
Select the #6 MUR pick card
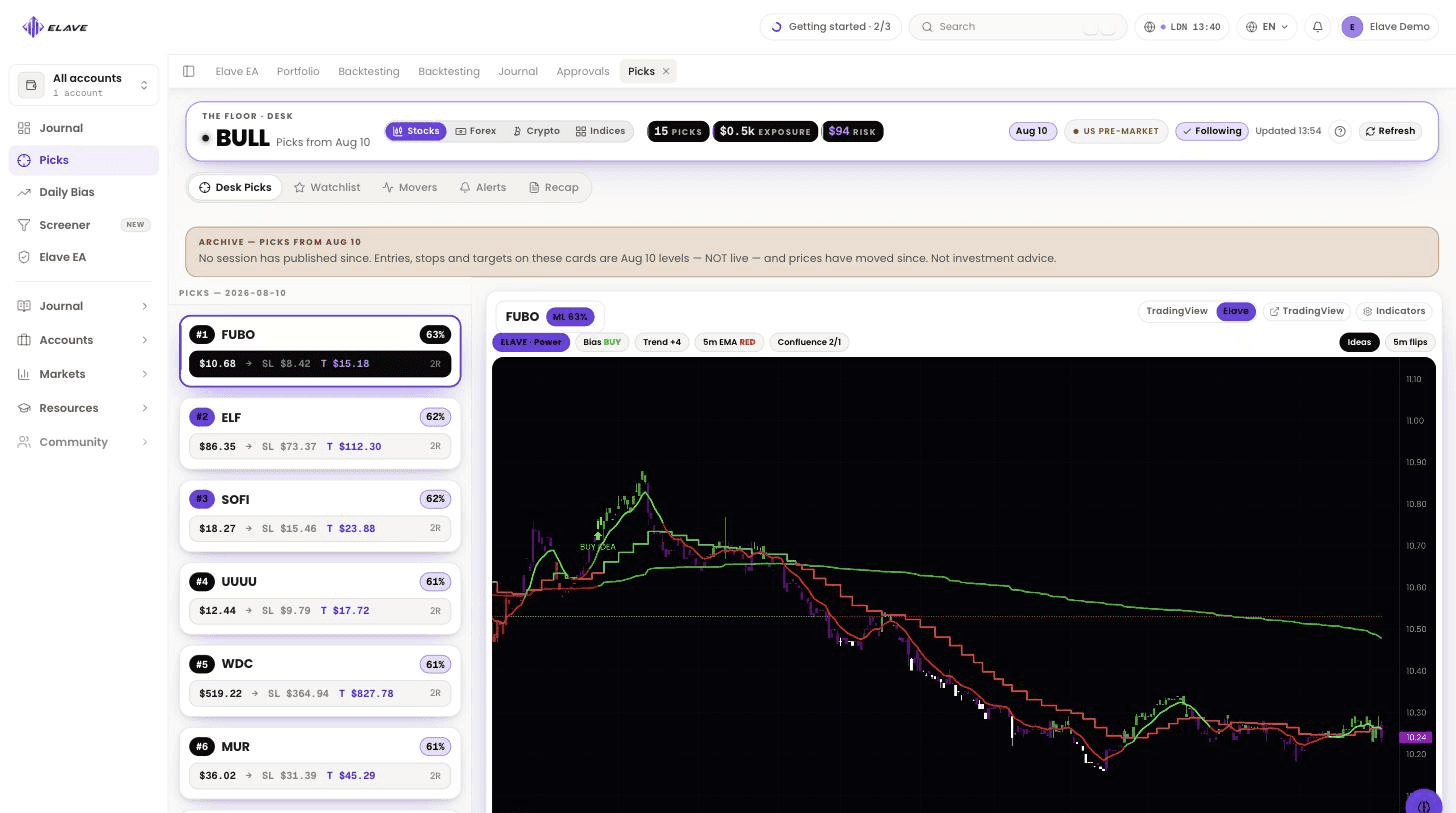[x=320, y=763]
